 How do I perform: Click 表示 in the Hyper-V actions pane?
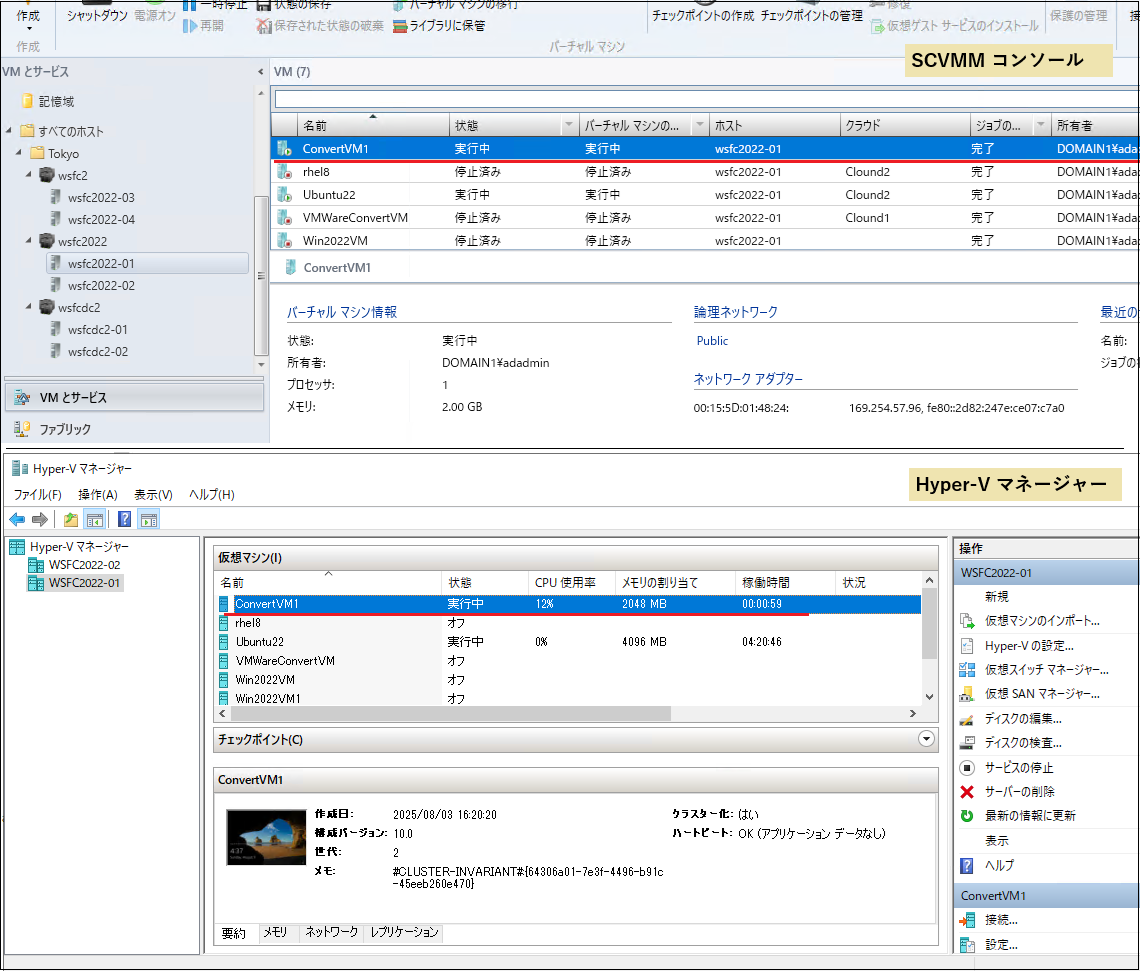(x=997, y=841)
